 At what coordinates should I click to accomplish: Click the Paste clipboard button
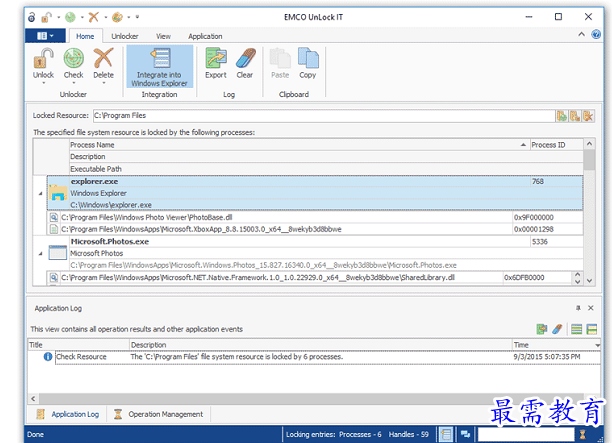280,64
